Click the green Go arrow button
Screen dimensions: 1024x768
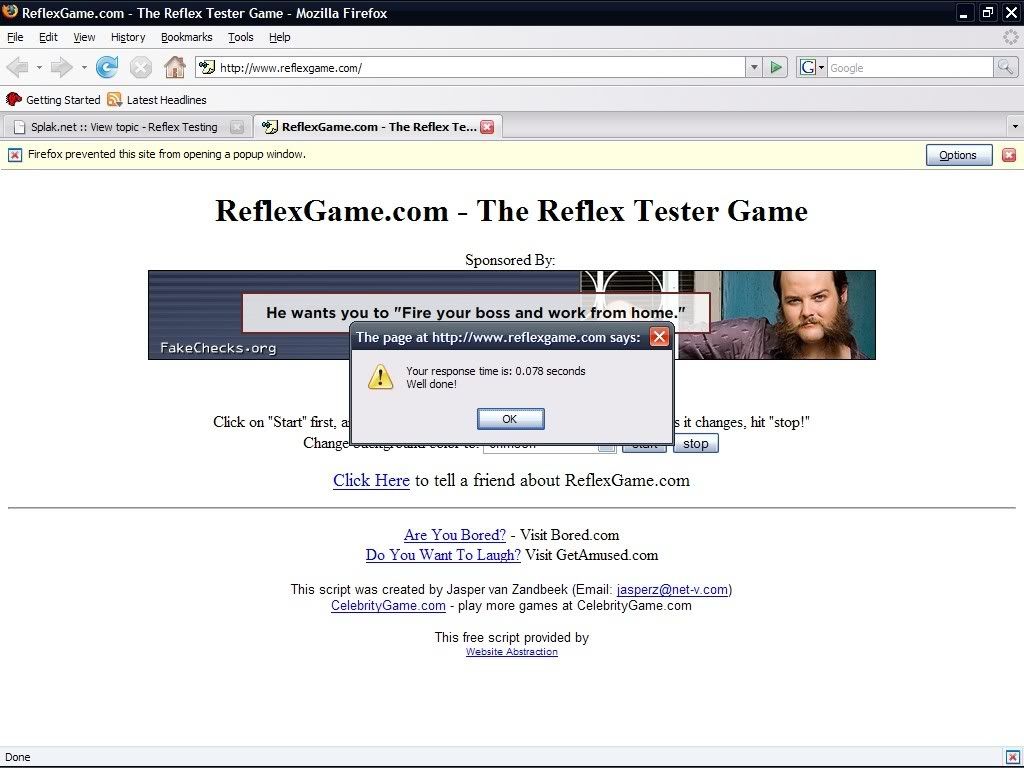[776, 67]
